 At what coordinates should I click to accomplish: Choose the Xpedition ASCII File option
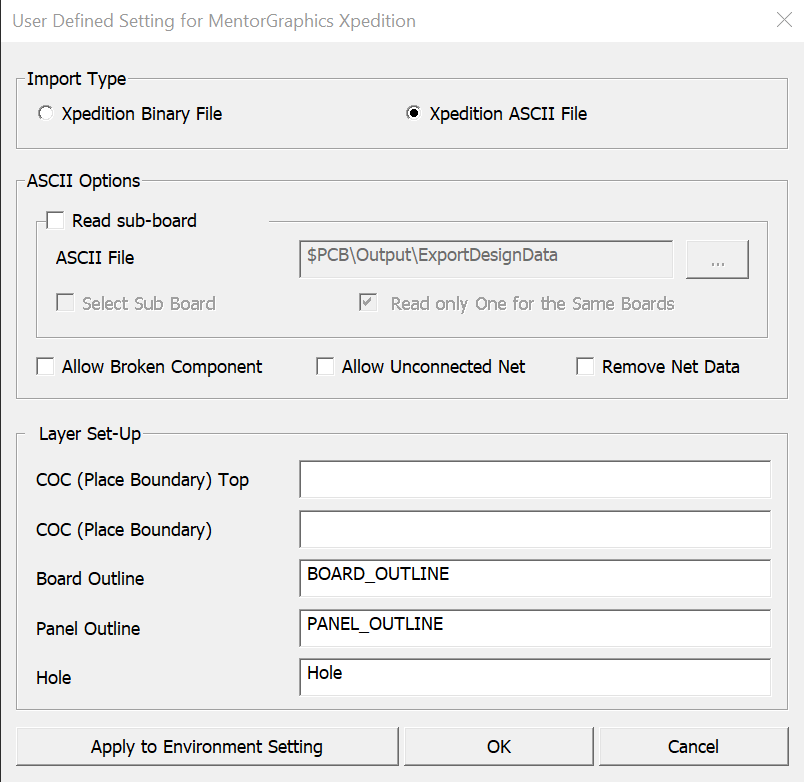pos(414,114)
